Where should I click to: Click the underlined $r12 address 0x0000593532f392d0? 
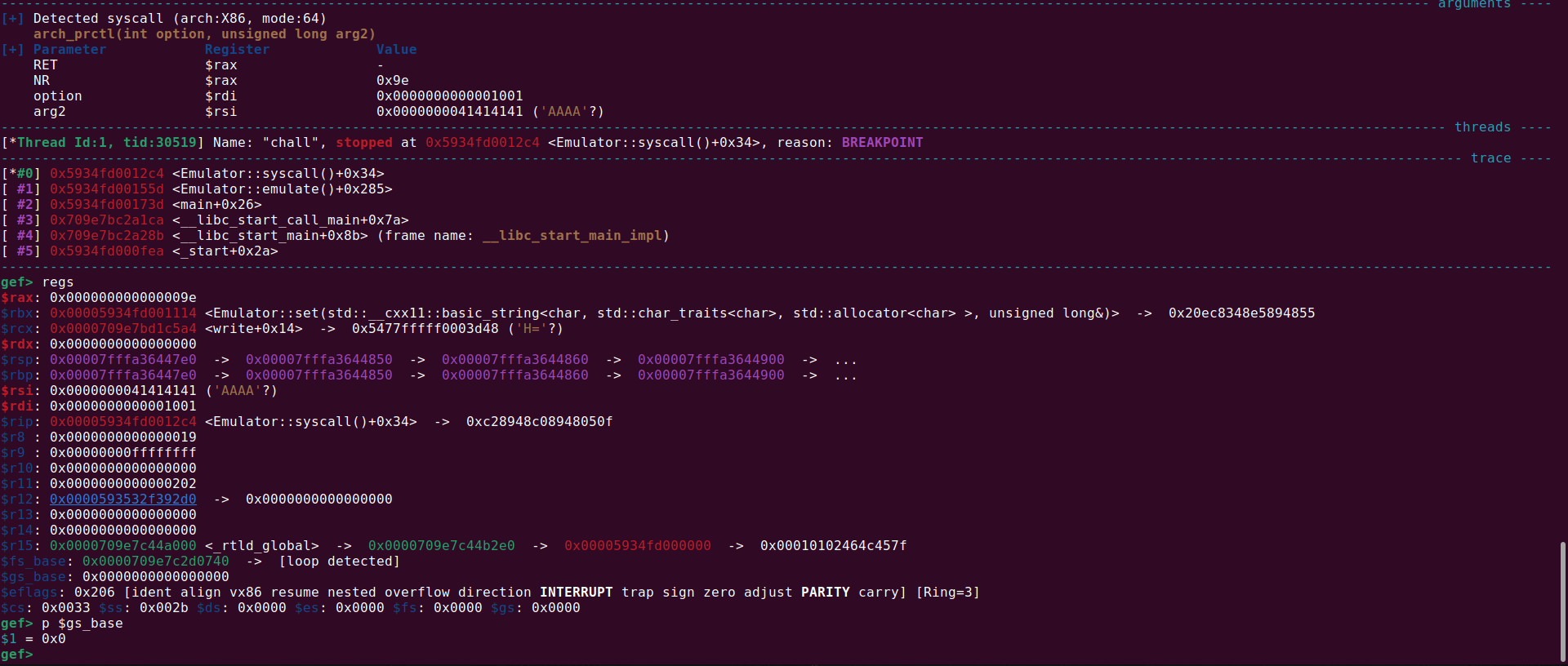pos(123,499)
